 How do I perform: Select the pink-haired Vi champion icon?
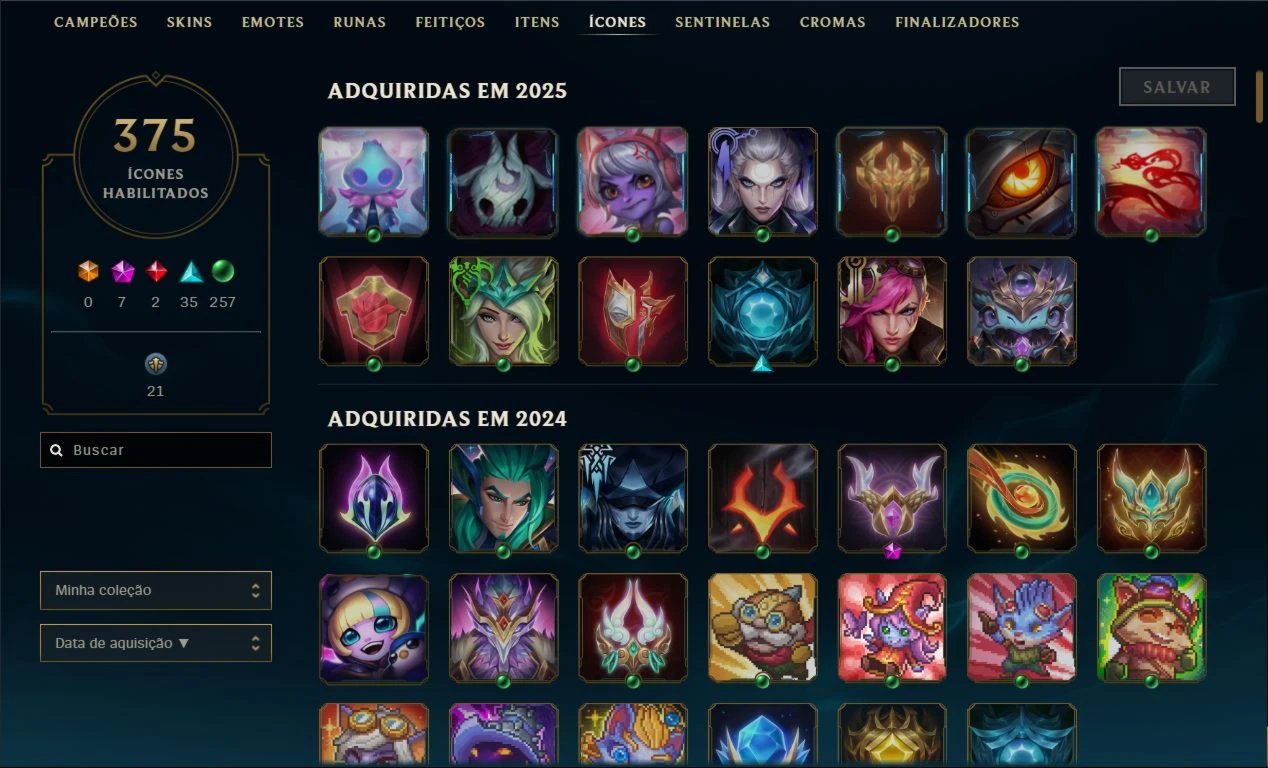pyautogui.click(x=892, y=312)
